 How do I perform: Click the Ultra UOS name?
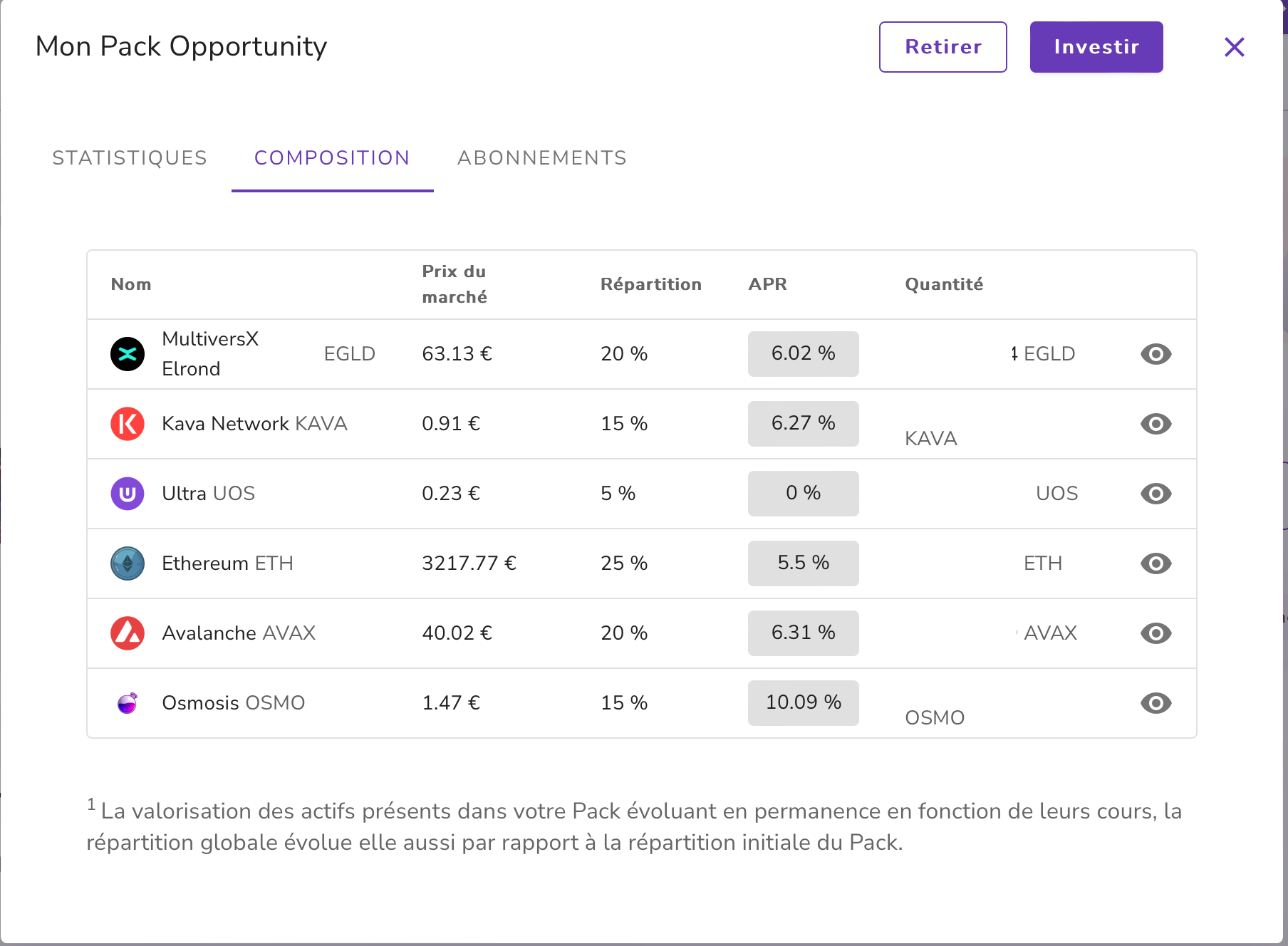(x=208, y=494)
